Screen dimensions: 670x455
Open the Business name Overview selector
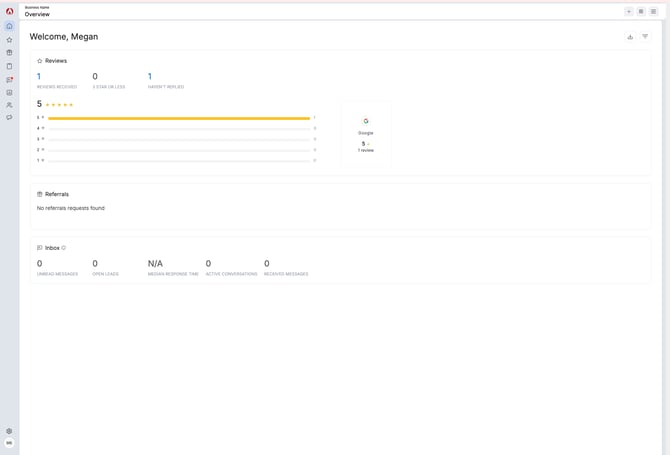(x=37, y=12)
